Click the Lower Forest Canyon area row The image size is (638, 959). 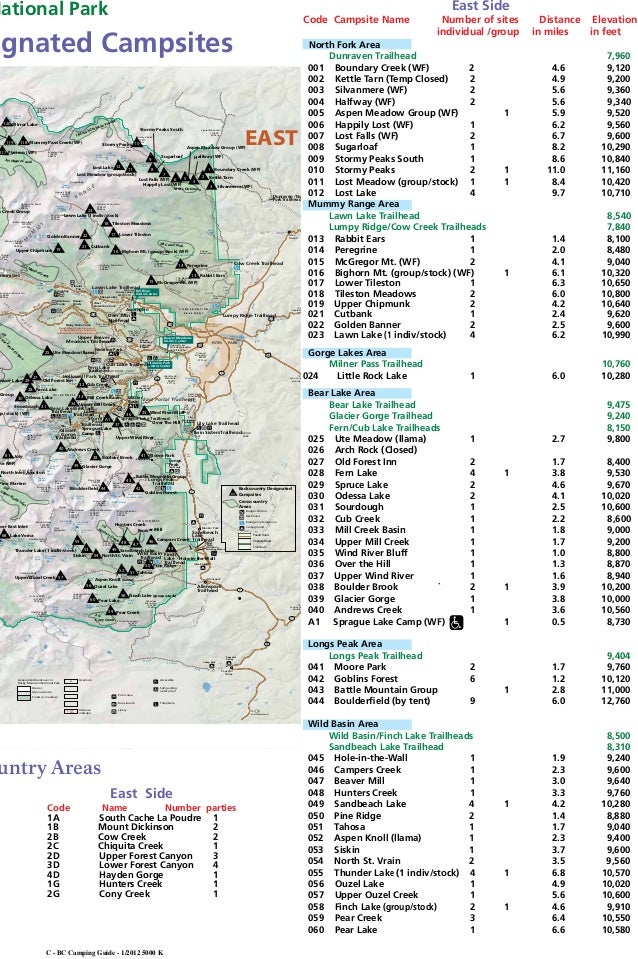pos(133,865)
